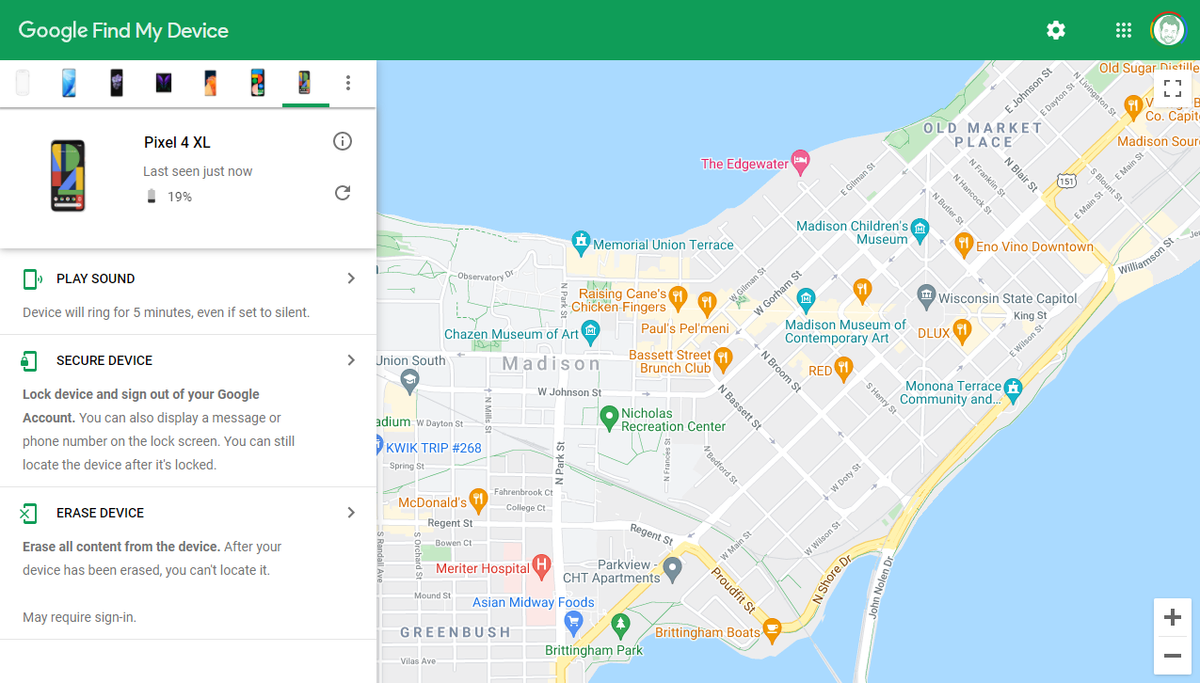This screenshot has width=1200, height=683.
Task: Click the Secure Device lock icon
Action: (x=30, y=360)
